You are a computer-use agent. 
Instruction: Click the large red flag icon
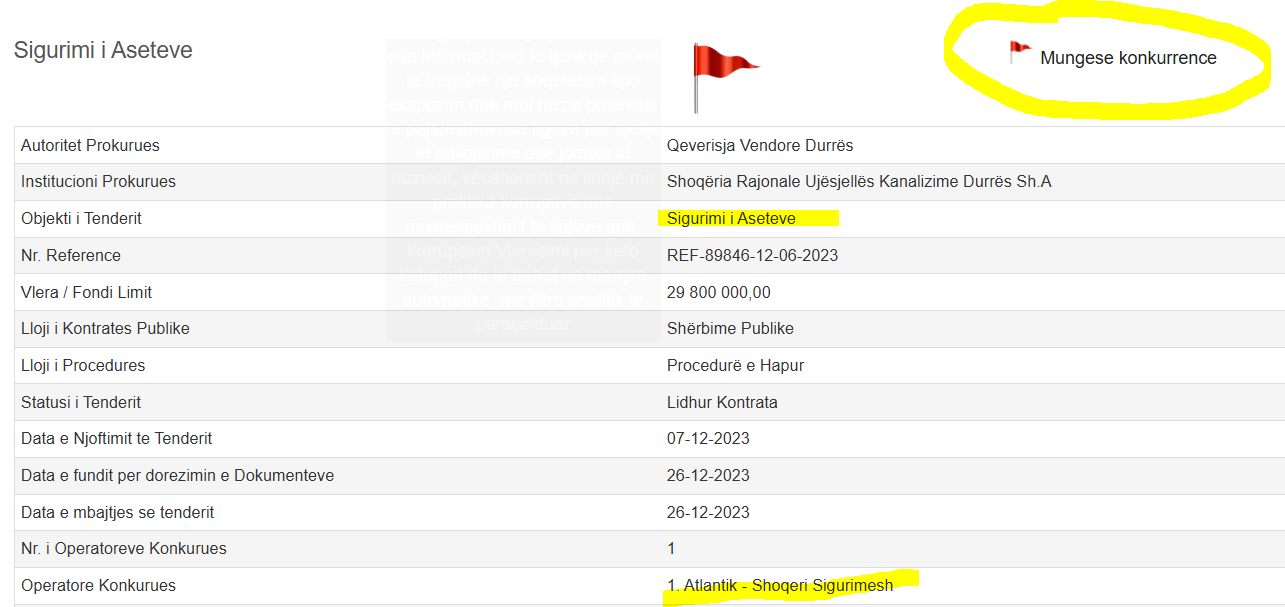pos(722,70)
